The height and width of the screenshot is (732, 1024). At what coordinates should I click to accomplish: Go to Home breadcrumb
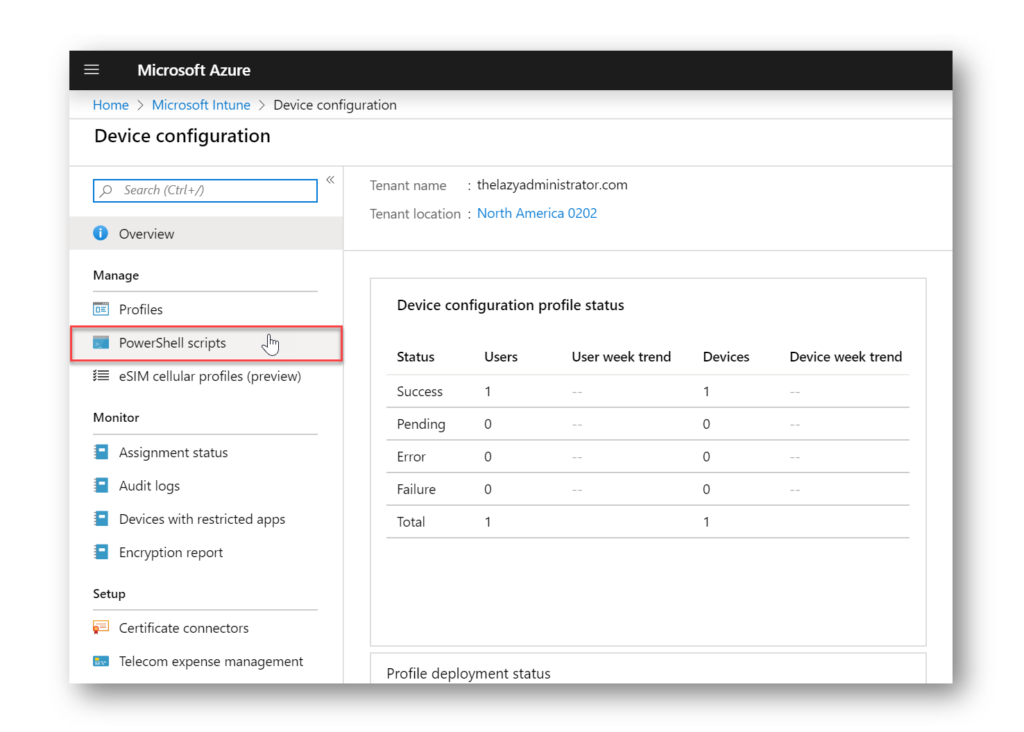click(110, 105)
